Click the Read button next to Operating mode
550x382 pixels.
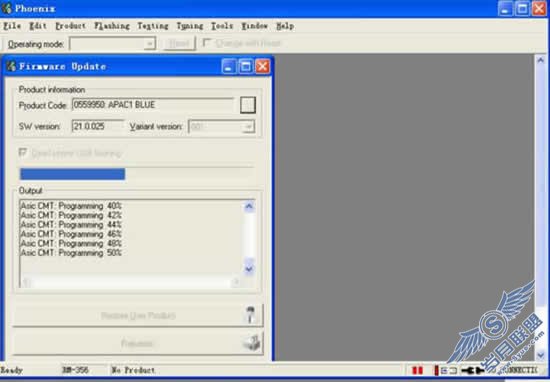click(x=179, y=43)
